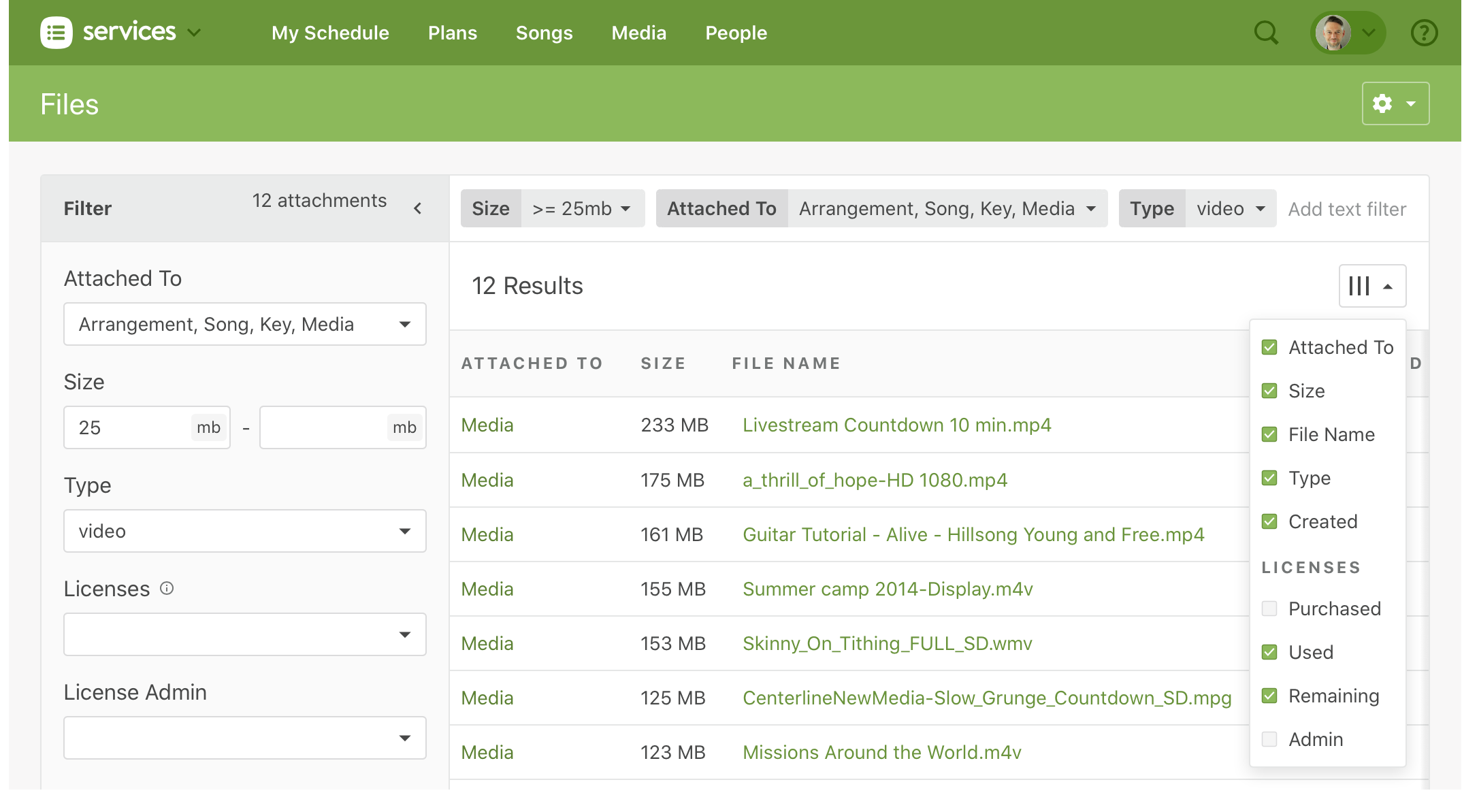
Task: Expand the License Admin dropdown
Action: pos(244,738)
